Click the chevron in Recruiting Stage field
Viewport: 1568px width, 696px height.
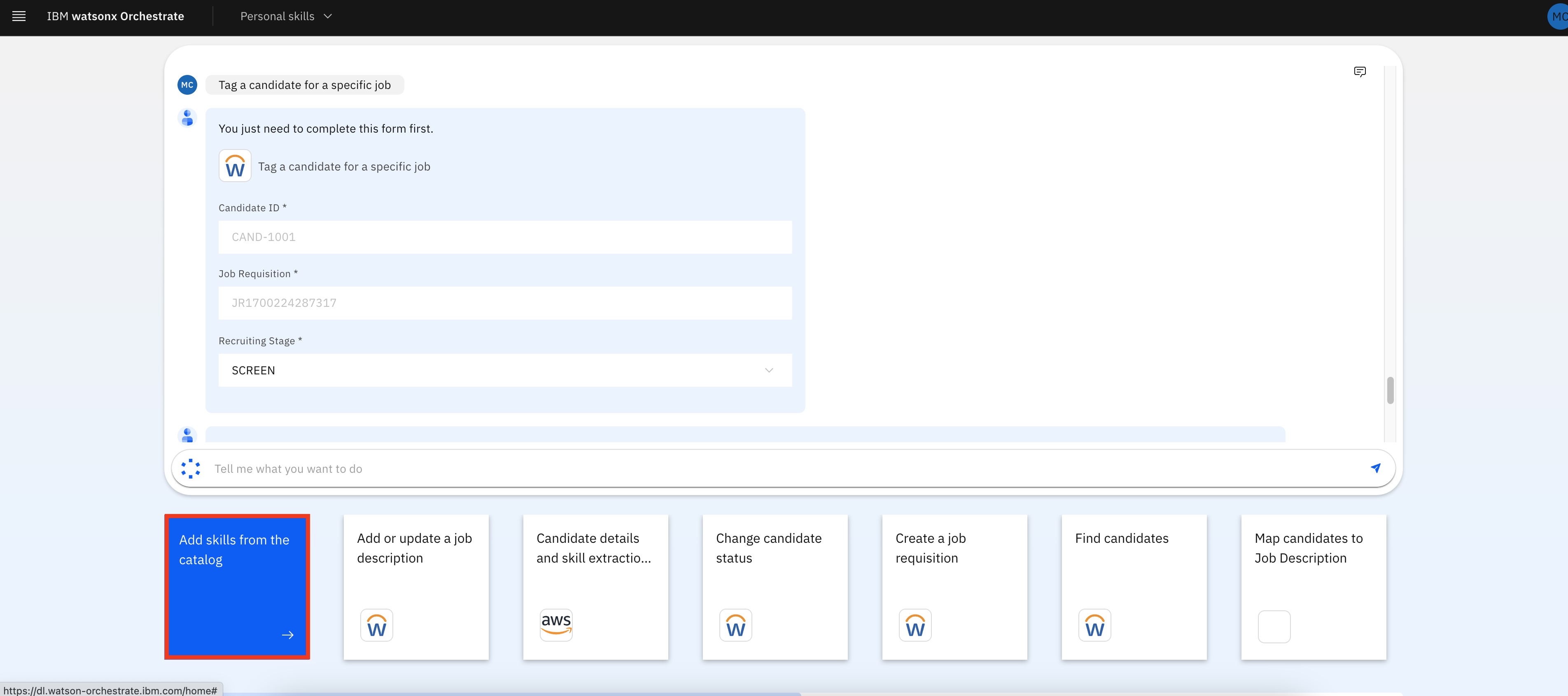coord(769,370)
